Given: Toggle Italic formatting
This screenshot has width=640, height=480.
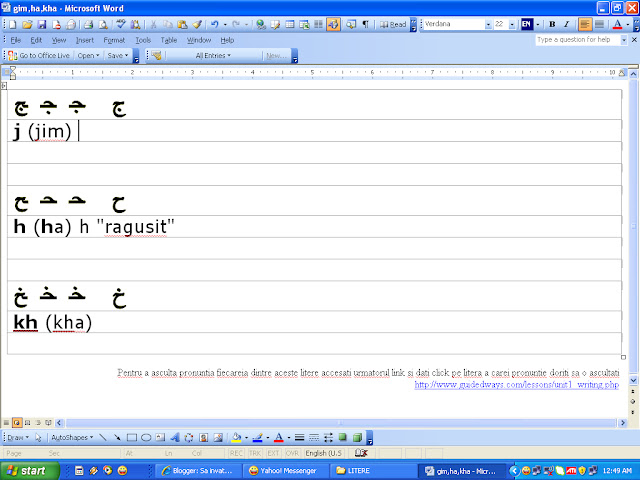Looking at the screenshot, I should (567, 24).
